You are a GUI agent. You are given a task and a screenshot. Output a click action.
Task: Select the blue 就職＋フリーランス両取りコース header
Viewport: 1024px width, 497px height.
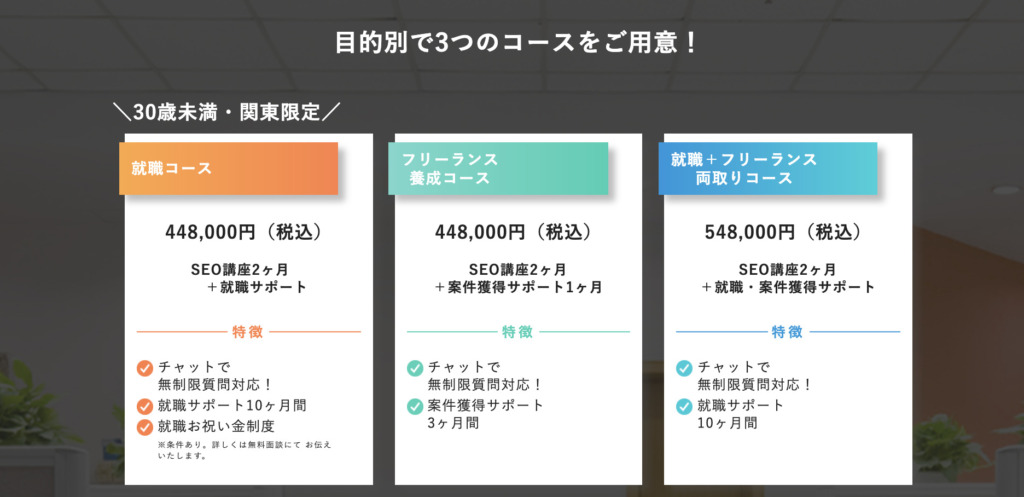click(x=767, y=168)
